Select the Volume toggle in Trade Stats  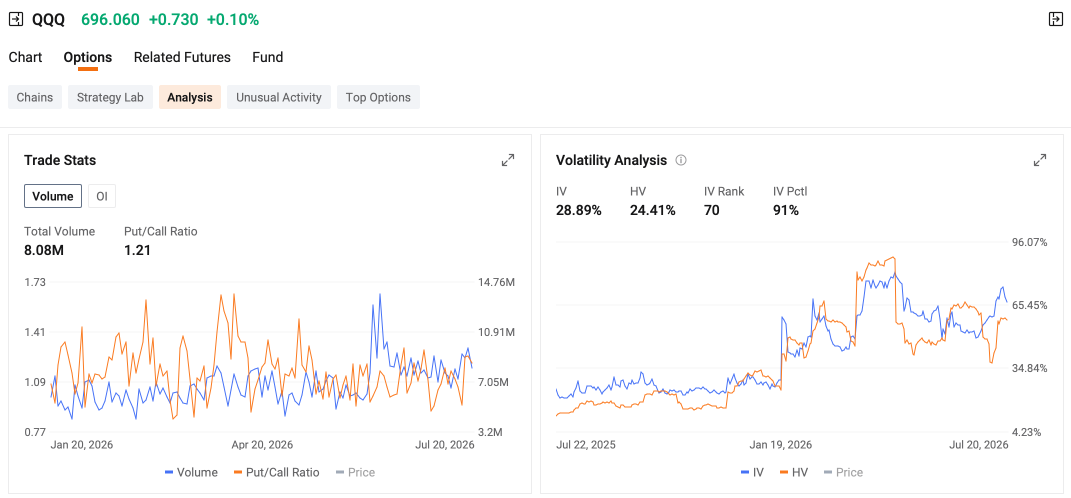(x=53, y=196)
